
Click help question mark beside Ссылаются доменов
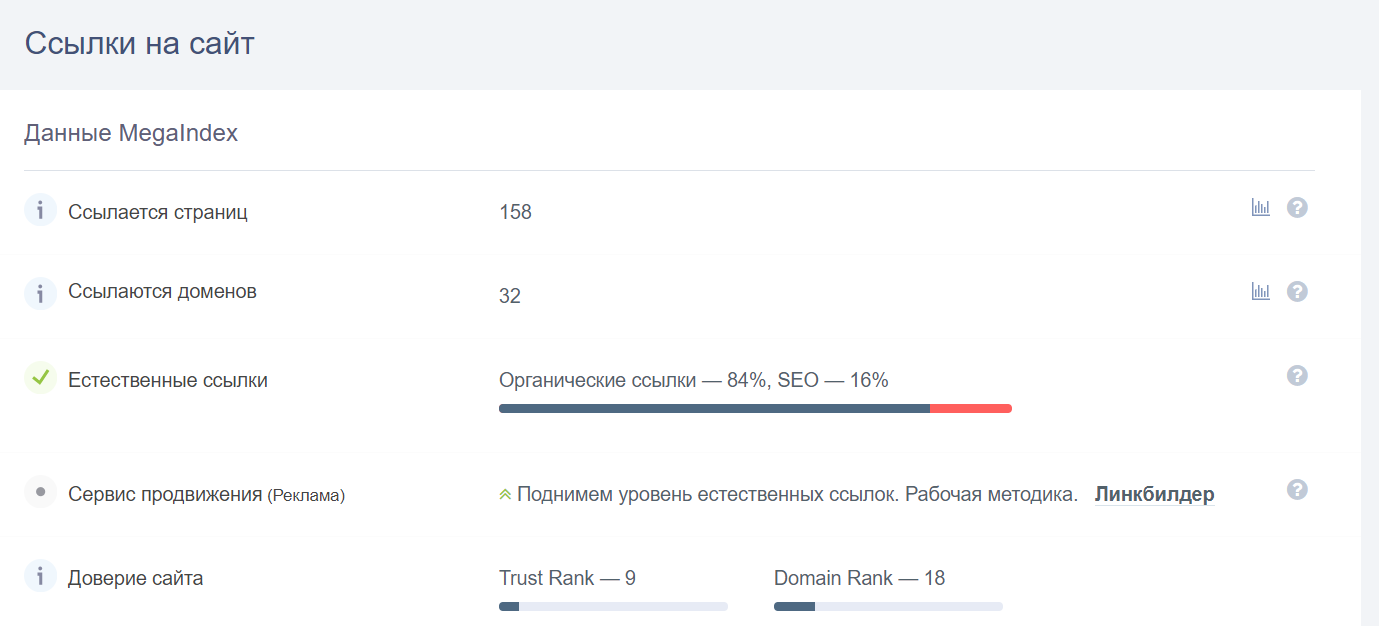tap(1297, 292)
